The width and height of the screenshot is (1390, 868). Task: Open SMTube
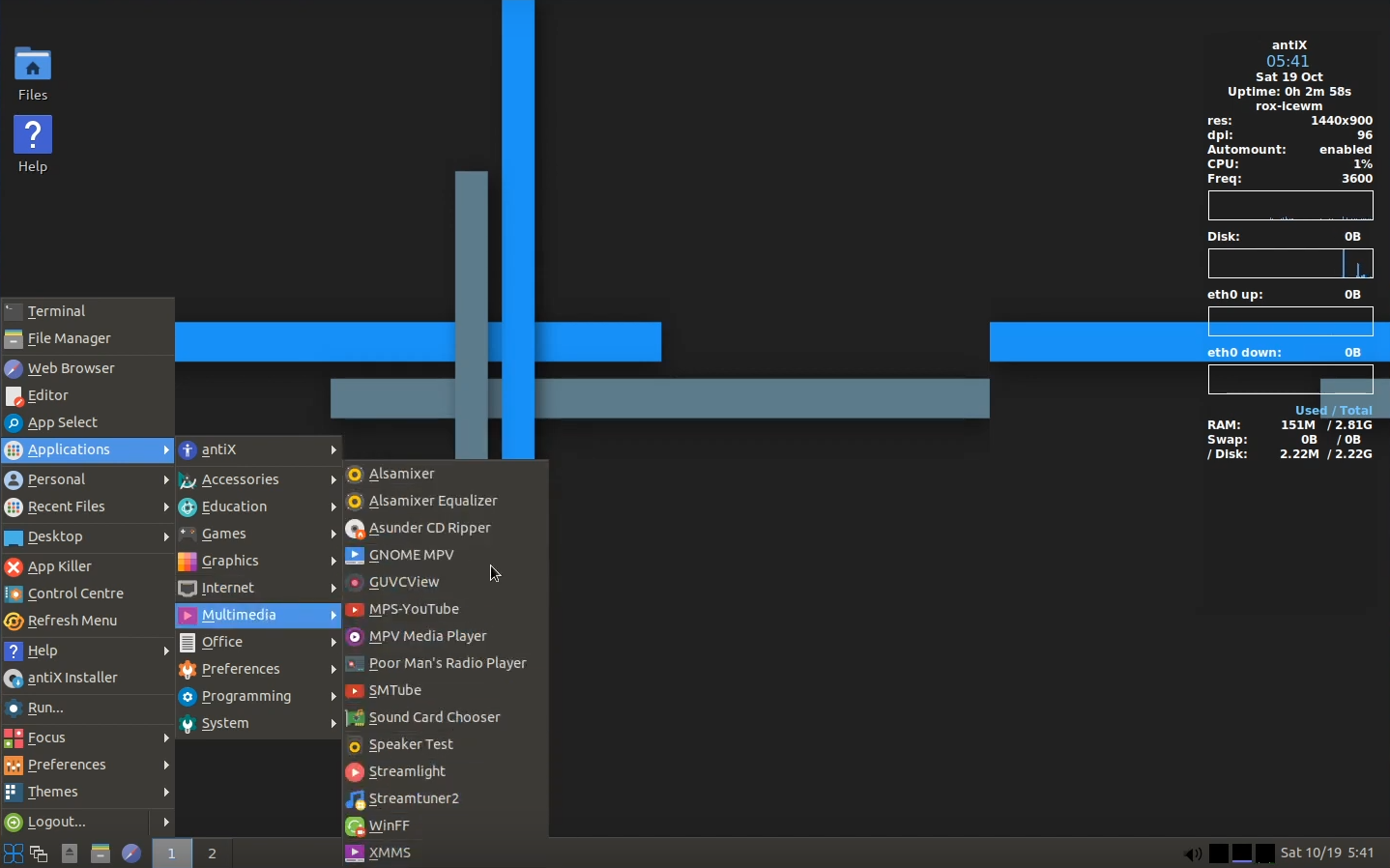point(447,690)
